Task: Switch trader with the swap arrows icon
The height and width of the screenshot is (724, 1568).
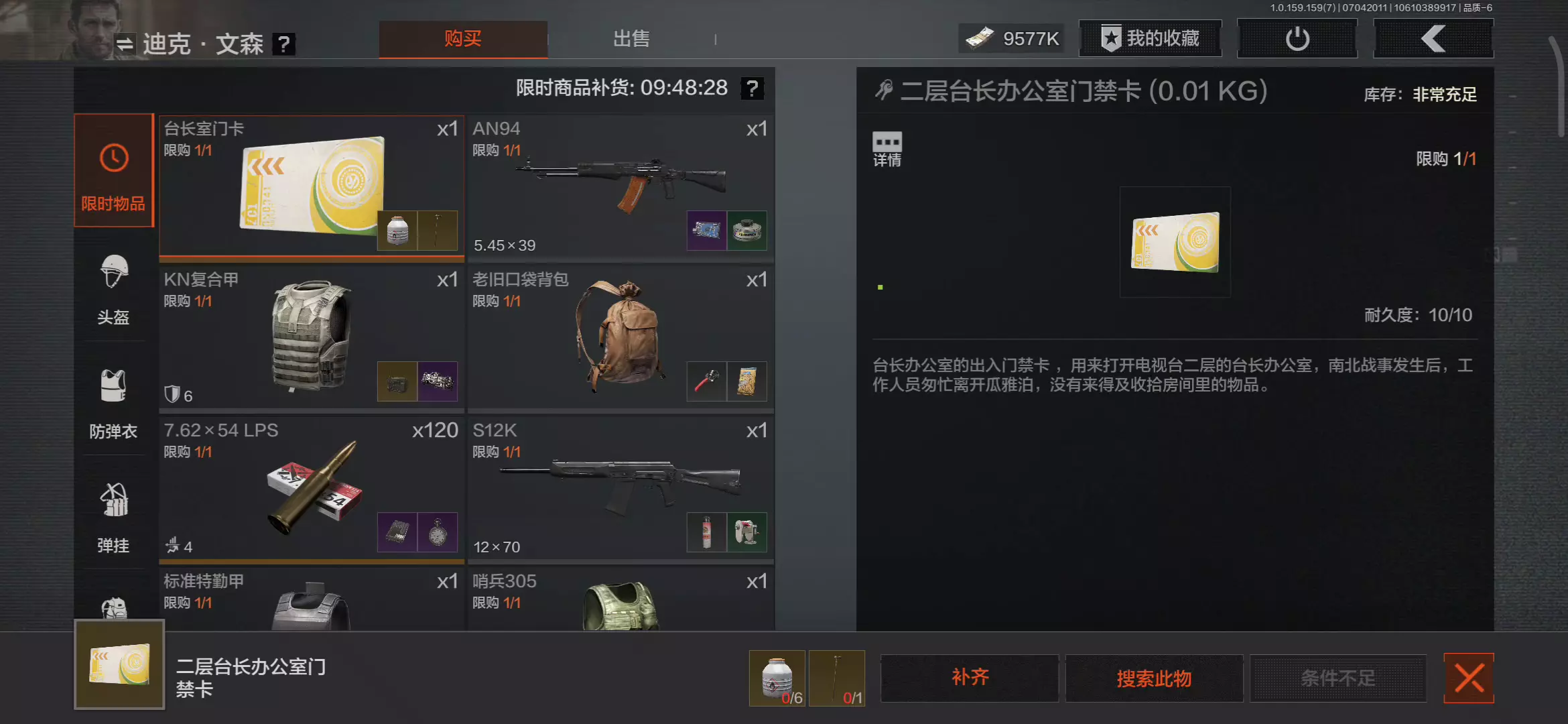Action: pos(125,44)
